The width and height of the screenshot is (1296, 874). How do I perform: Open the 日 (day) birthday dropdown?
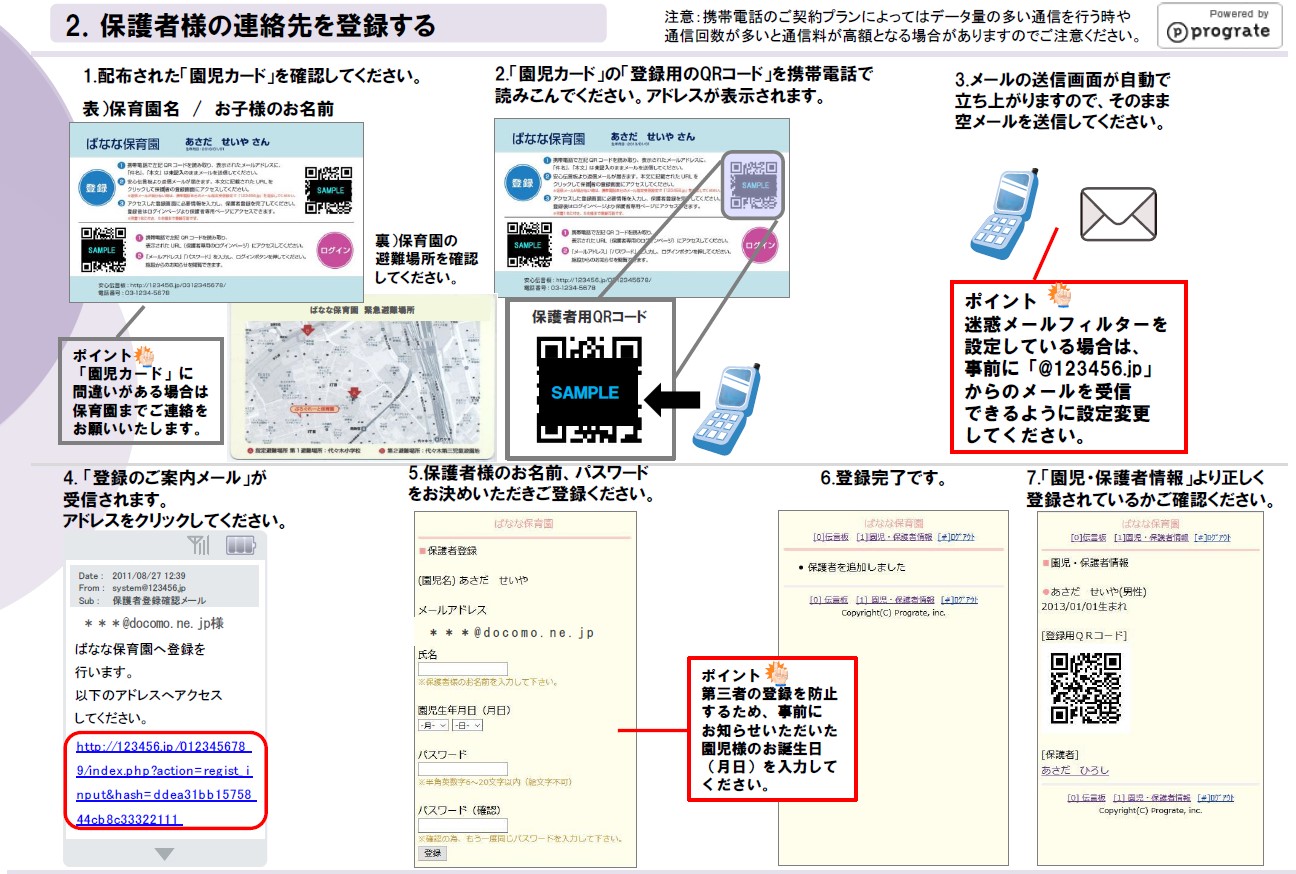coord(465,725)
